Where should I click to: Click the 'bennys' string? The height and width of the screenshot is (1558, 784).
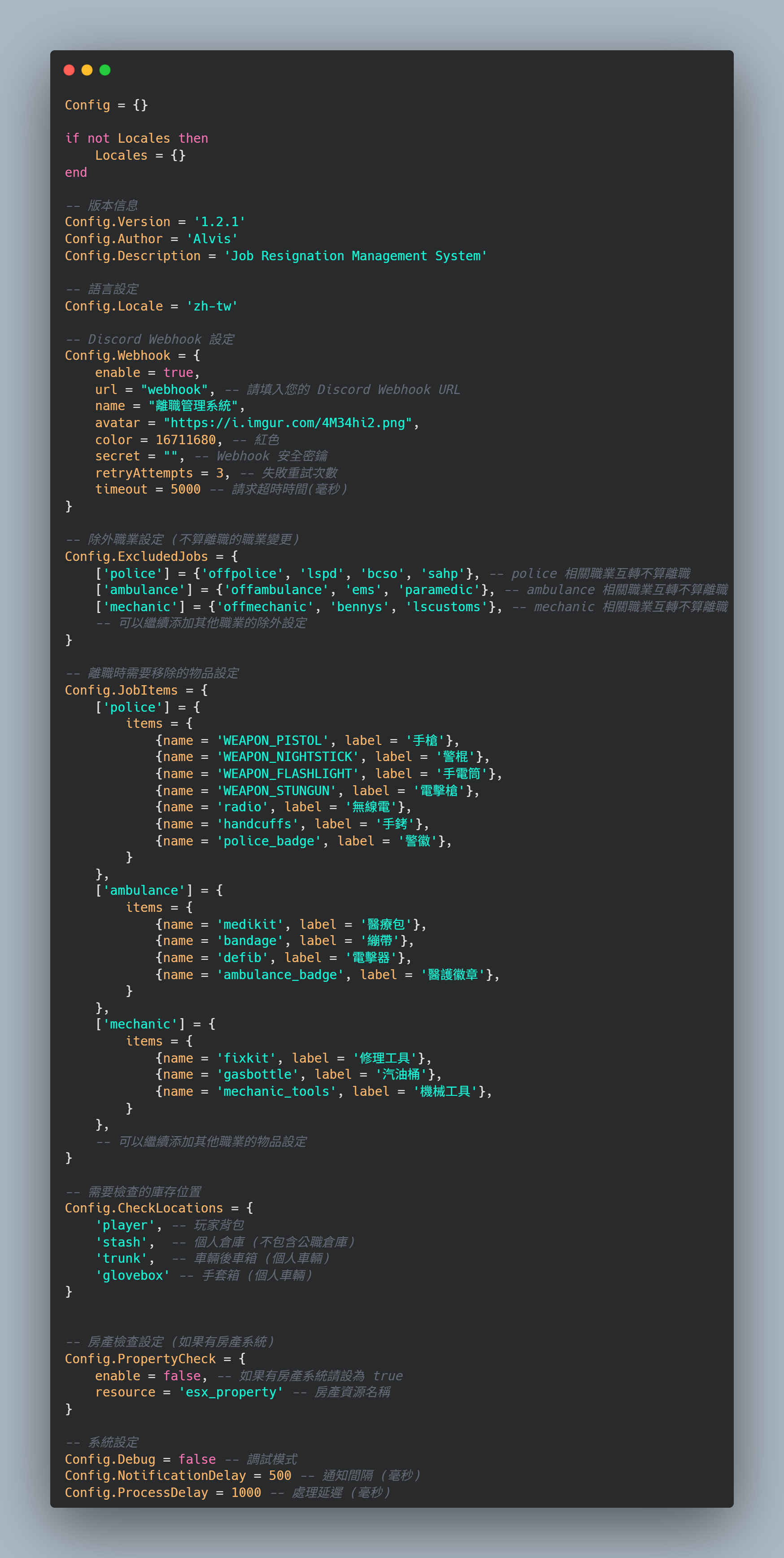[x=360, y=607]
